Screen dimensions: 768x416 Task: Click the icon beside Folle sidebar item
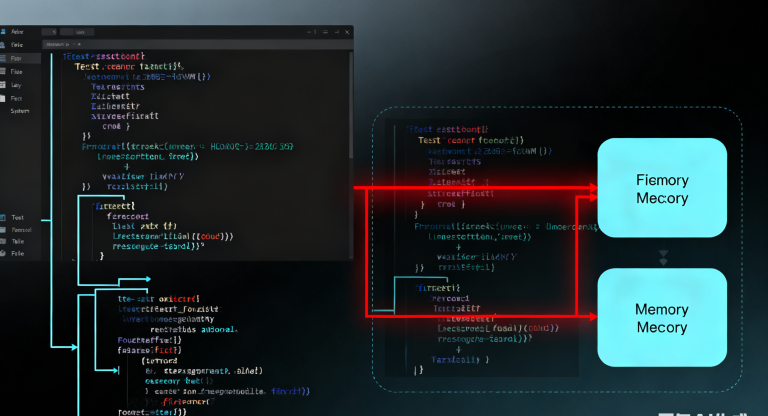tap(5, 255)
